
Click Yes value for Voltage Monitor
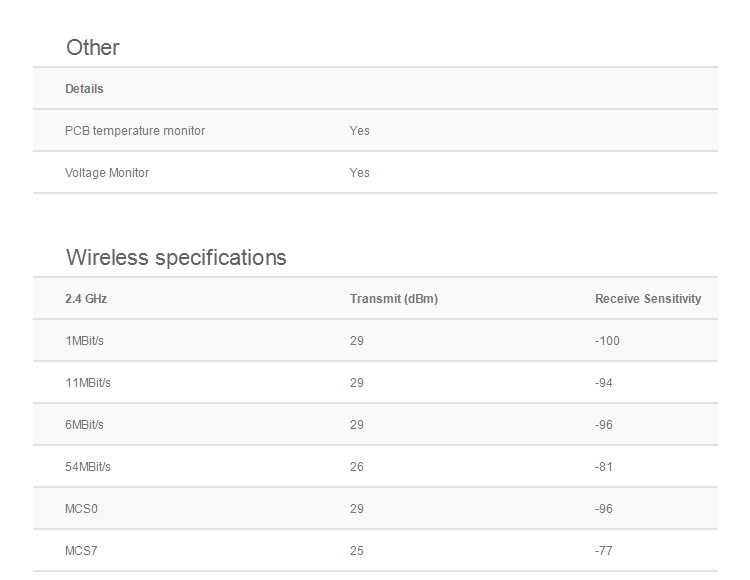click(x=359, y=173)
